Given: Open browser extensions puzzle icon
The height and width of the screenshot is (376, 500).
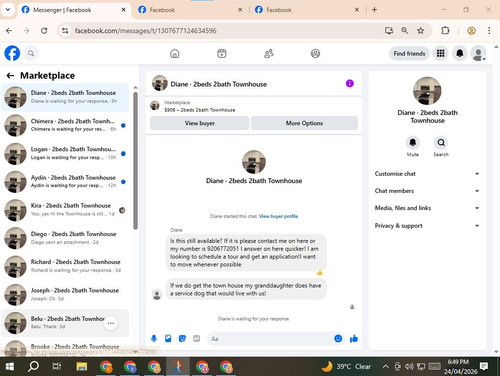Looking at the screenshot, I should tap(445, 31).
